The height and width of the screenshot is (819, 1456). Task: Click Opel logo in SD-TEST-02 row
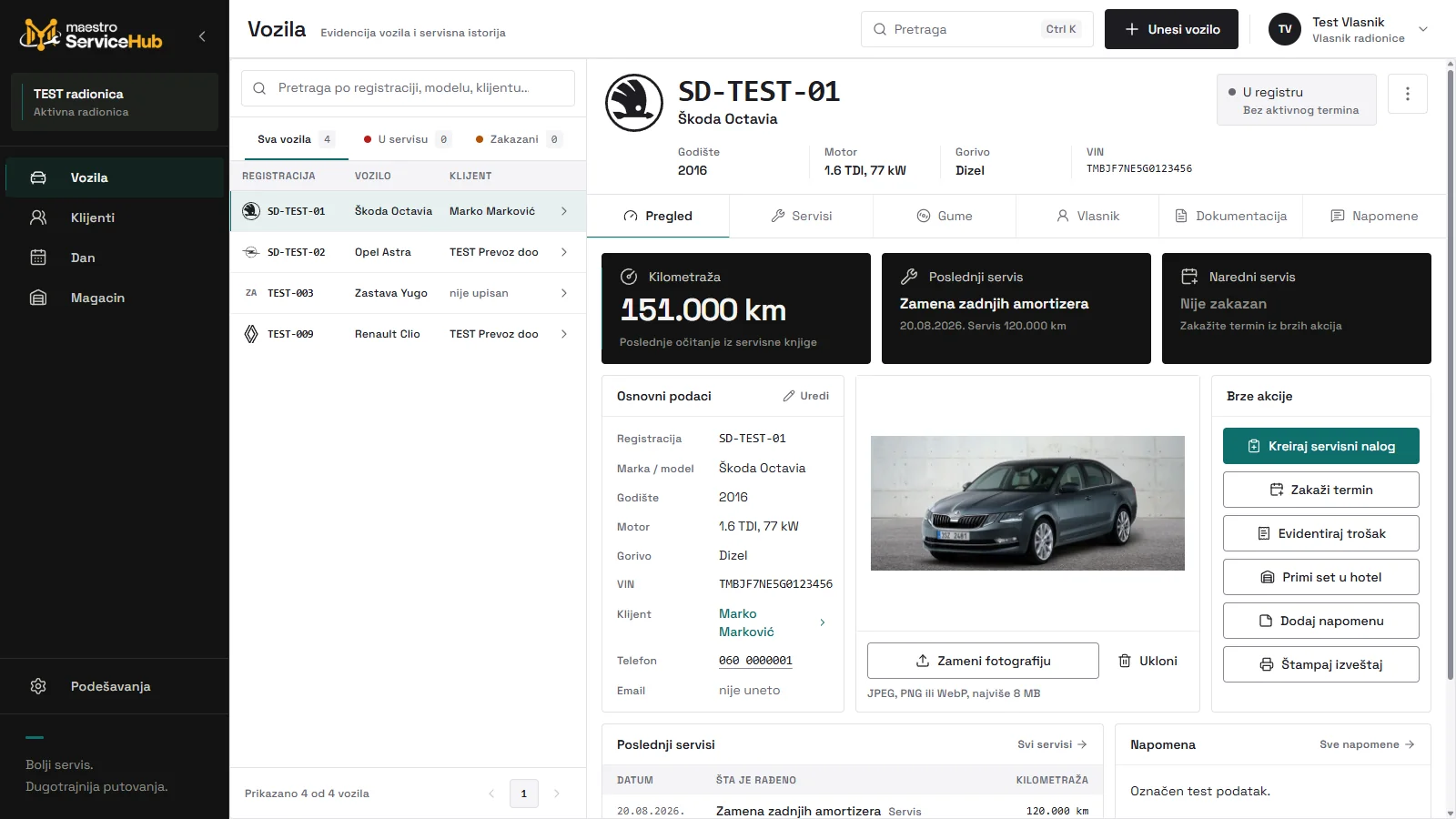[251, 252]
